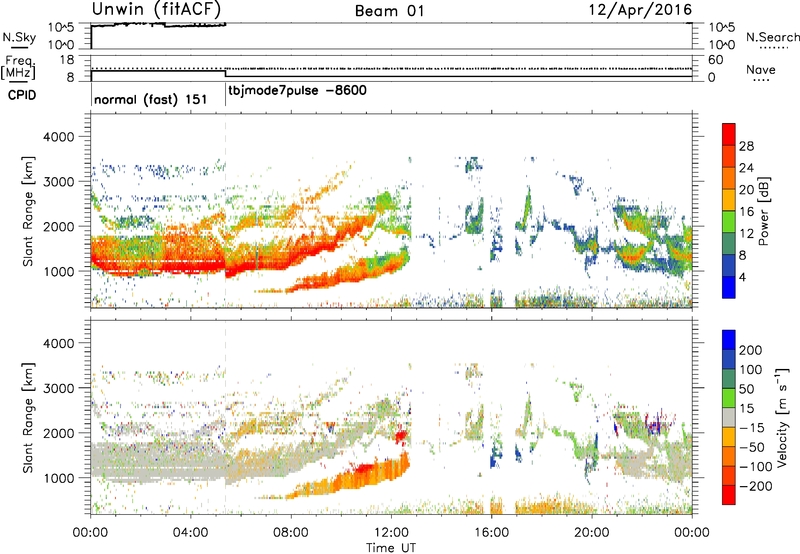Click the "Freq. [MHz]" axis label

coord(19,67)
